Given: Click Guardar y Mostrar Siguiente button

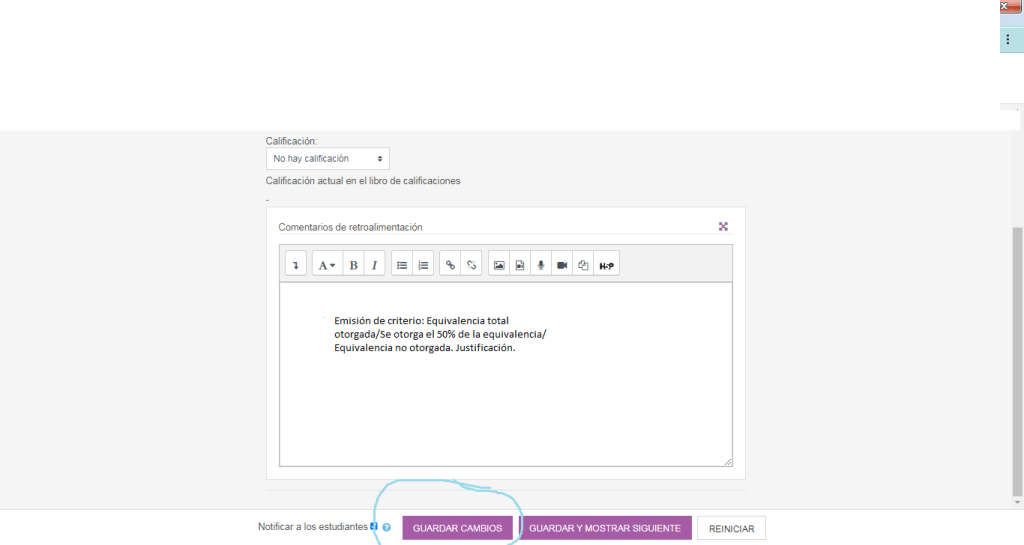Looking at the screenshot, I should point(604,528).
